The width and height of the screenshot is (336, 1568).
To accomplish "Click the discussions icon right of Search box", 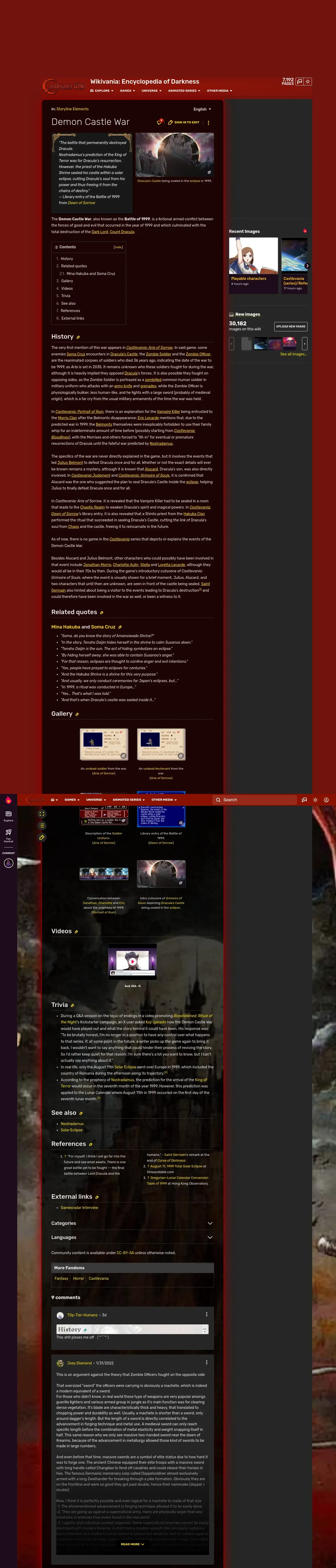I will (x=304, y=800).
